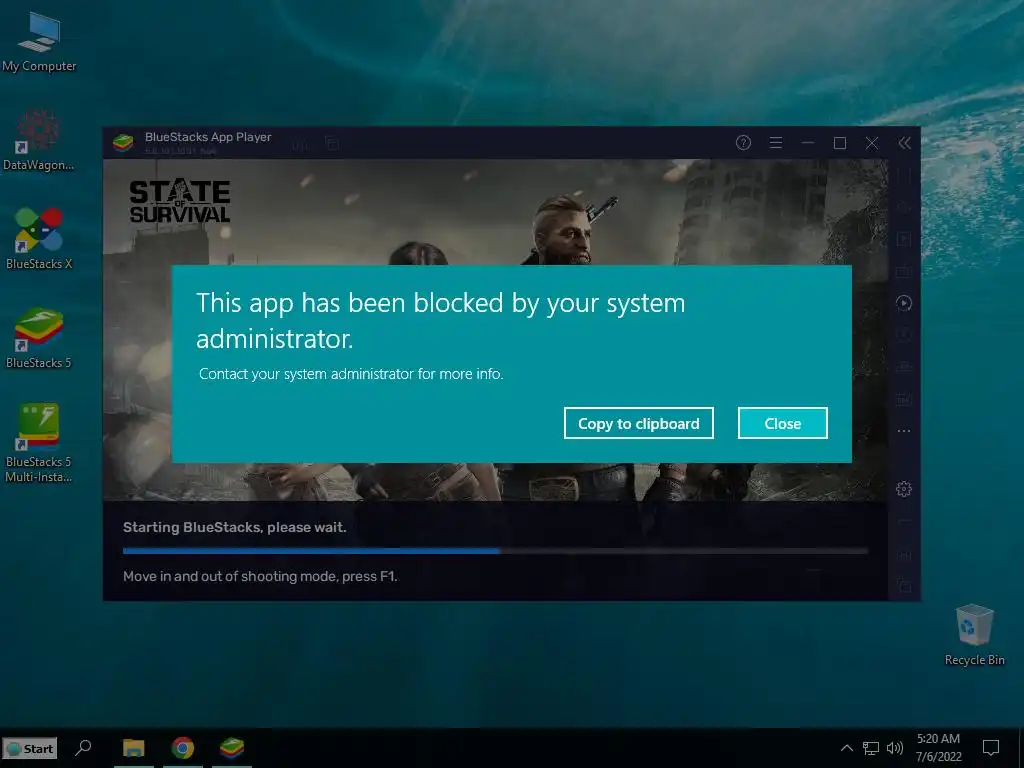Select the My Computer desktop icon

tap(39, 42)
